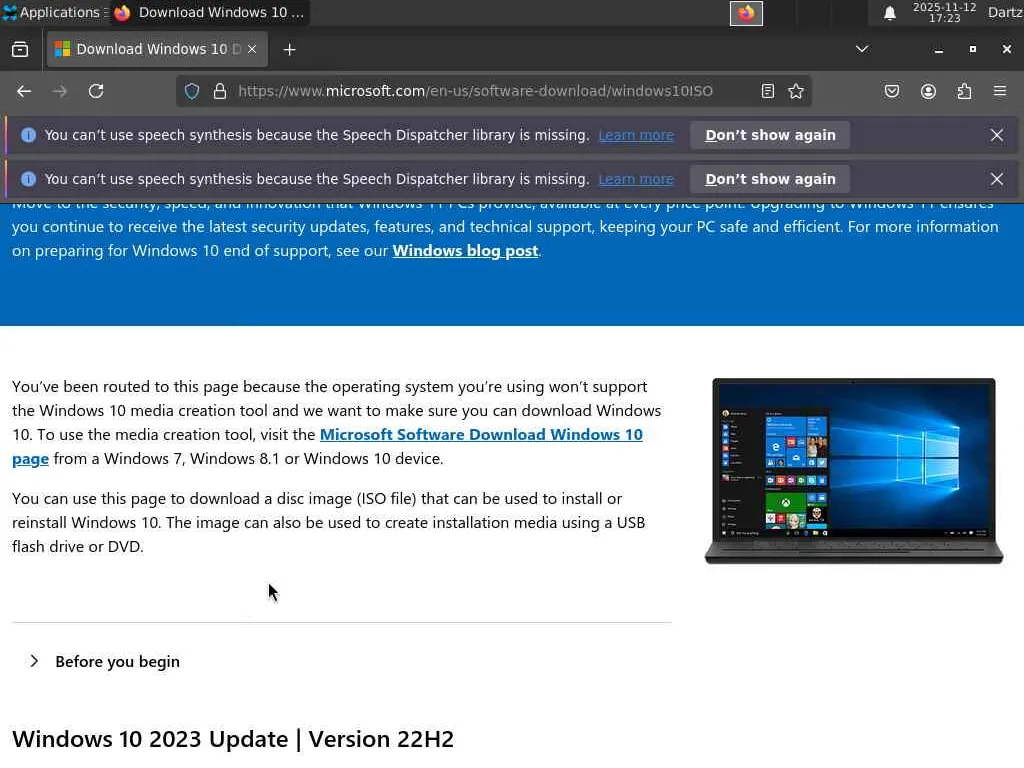
Task: Dismiss the second speech synthesis notification
Action: pyautogui.click(x=997, y=179)
